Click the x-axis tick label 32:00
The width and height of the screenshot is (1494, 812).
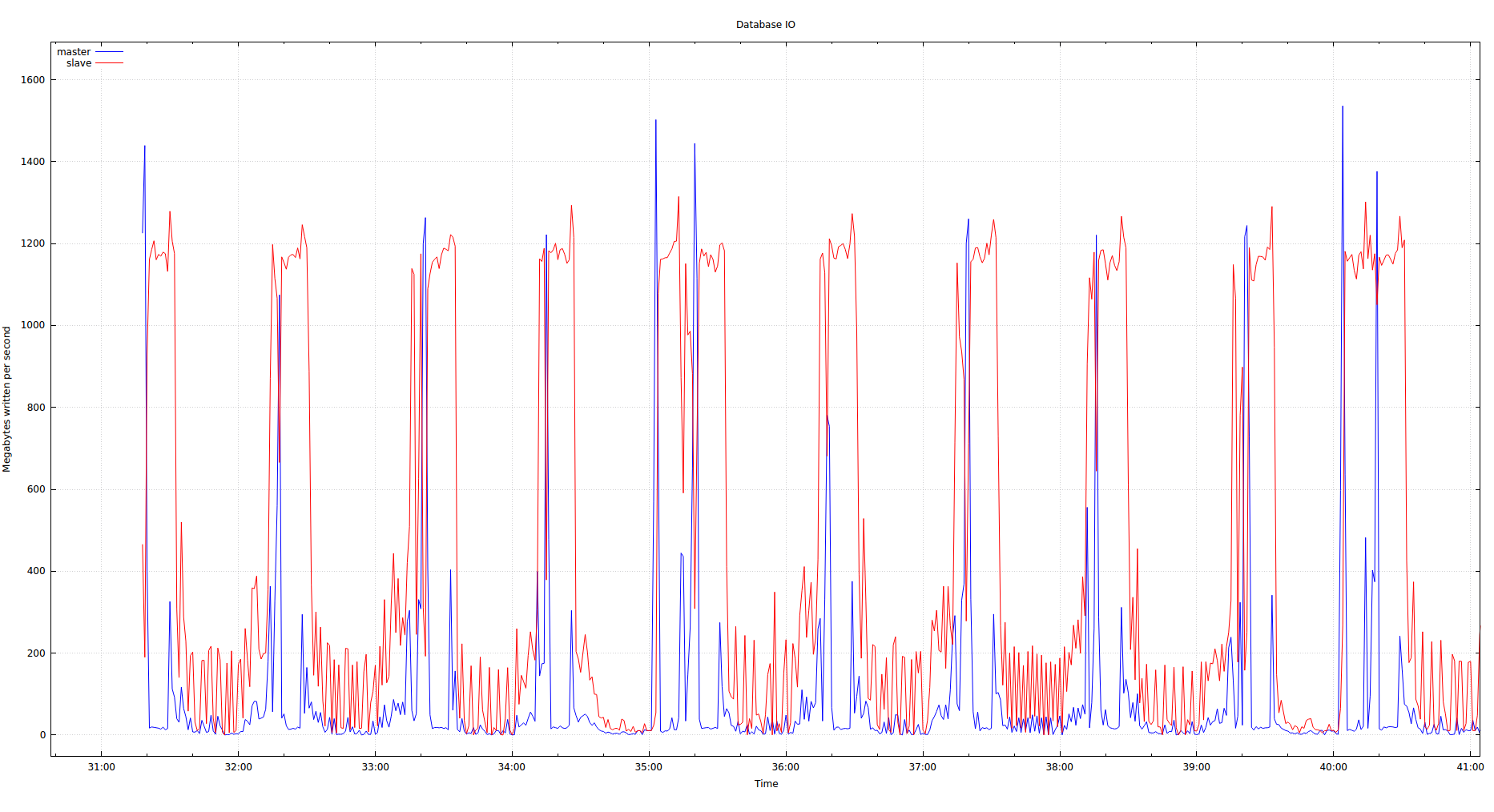click(x=238, y=767)
